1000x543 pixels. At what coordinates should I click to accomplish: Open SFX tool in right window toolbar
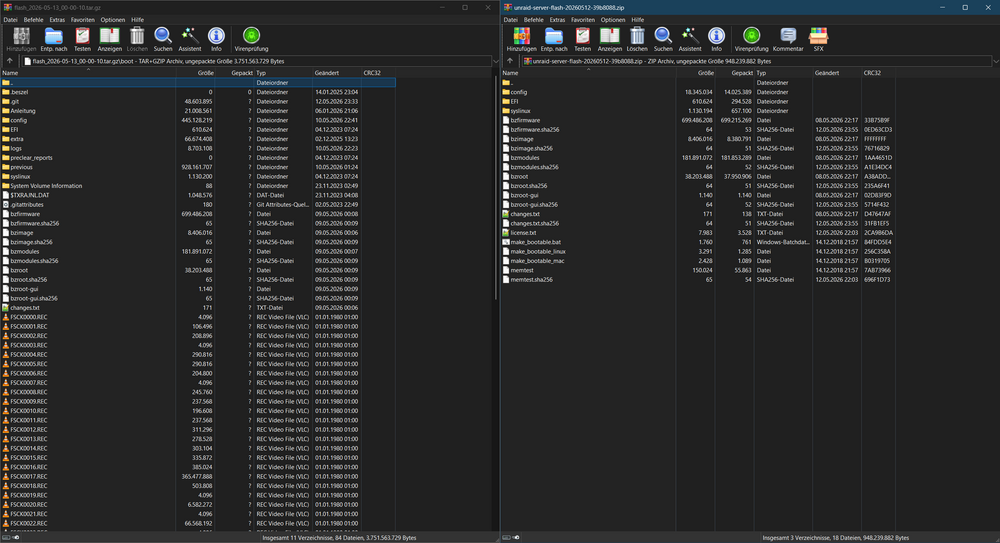click(818, 39)
